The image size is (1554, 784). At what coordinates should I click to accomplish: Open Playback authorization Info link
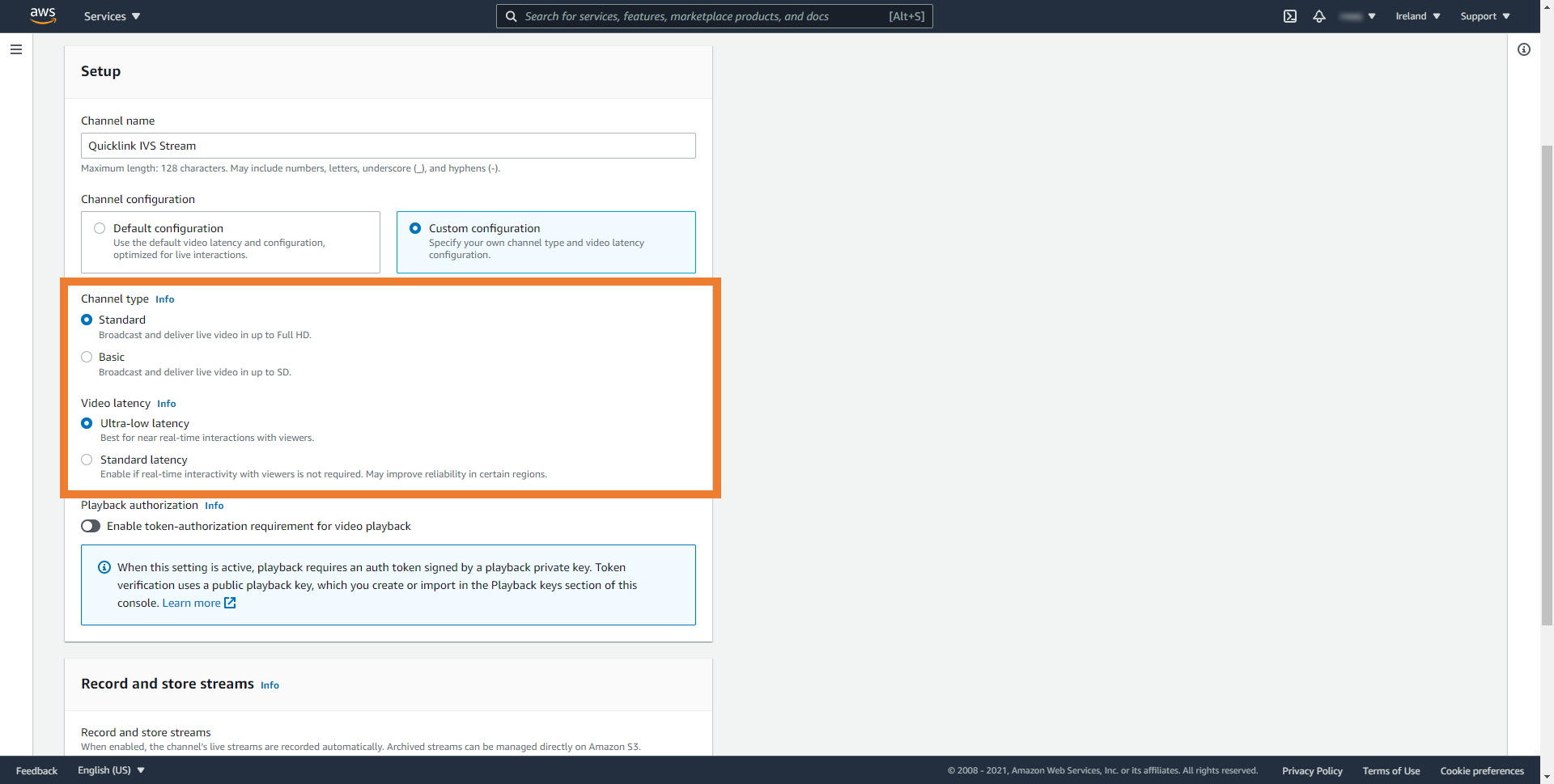click(214, 506)
